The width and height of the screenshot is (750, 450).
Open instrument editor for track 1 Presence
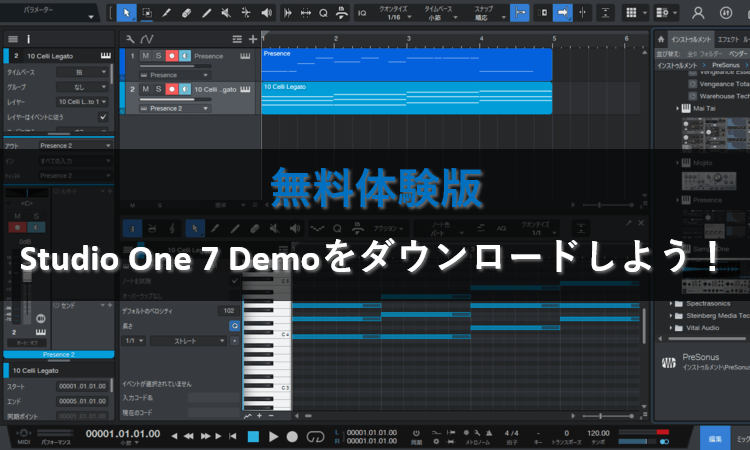tap(245, 56)
